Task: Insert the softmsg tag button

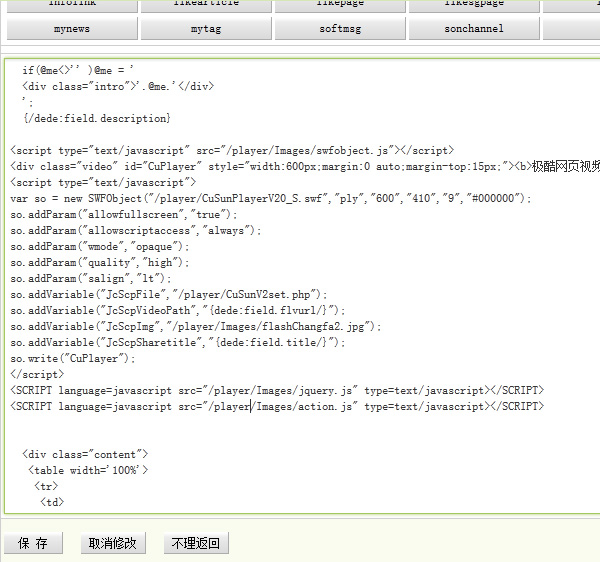Action: coord(340,29)
